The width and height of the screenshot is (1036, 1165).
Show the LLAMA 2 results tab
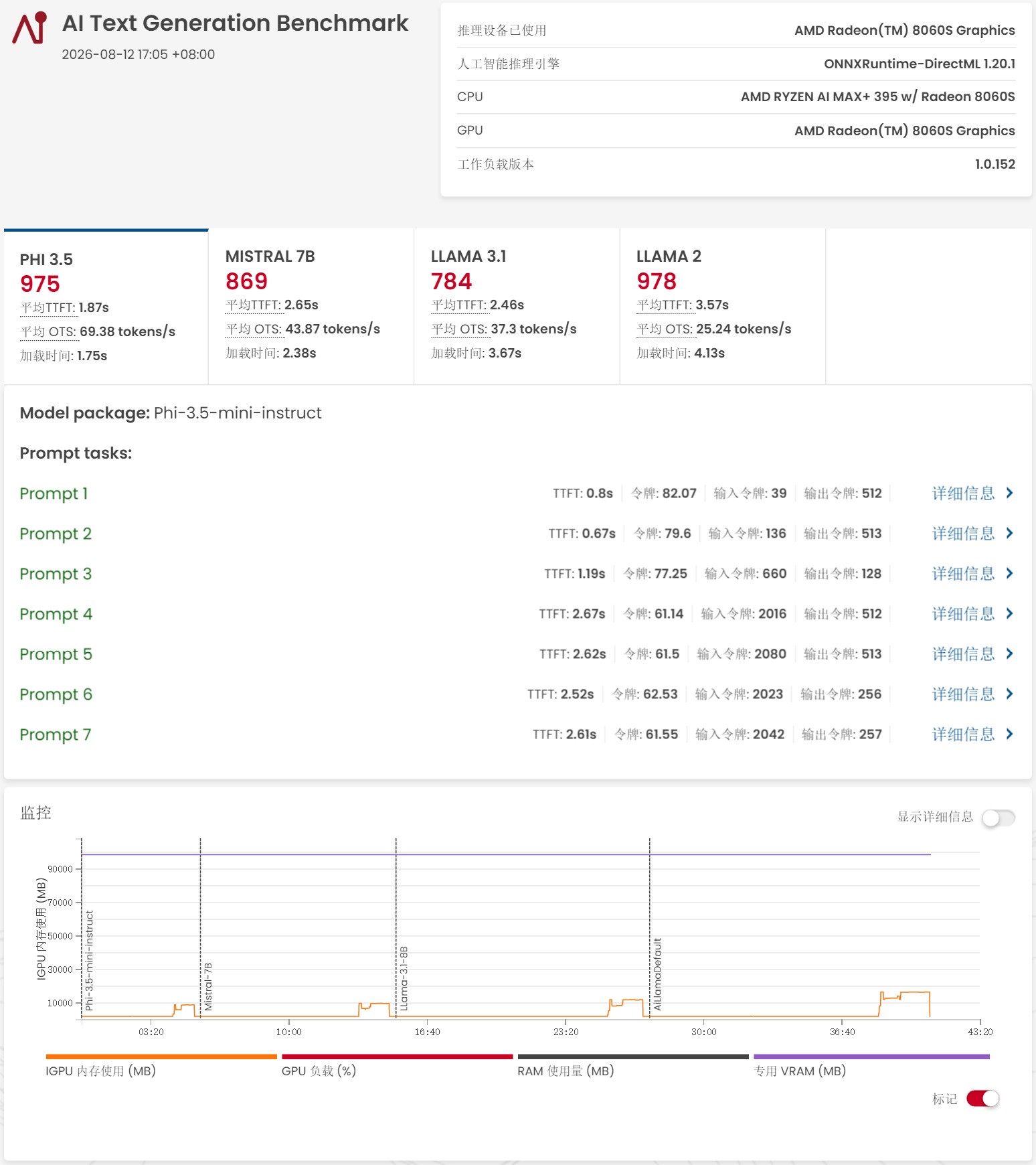[723, 307]
